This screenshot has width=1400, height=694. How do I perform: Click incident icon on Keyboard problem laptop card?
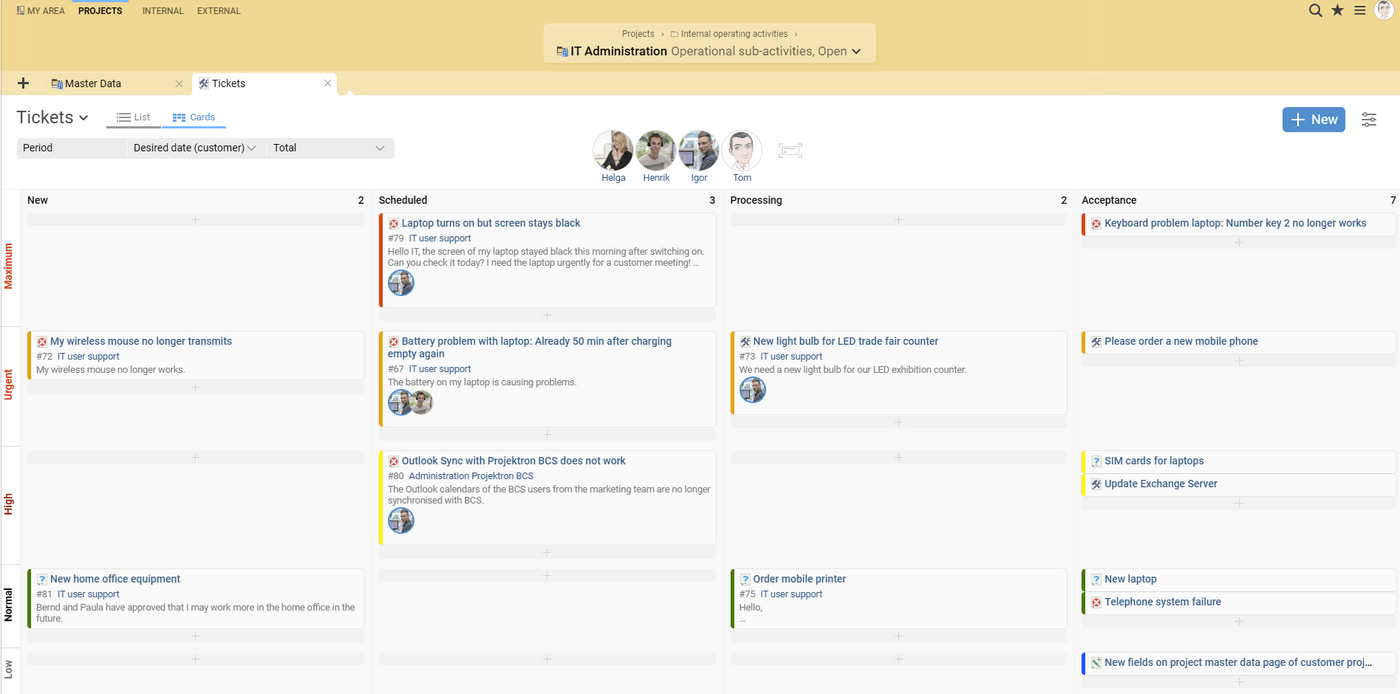pos(1096,224)
